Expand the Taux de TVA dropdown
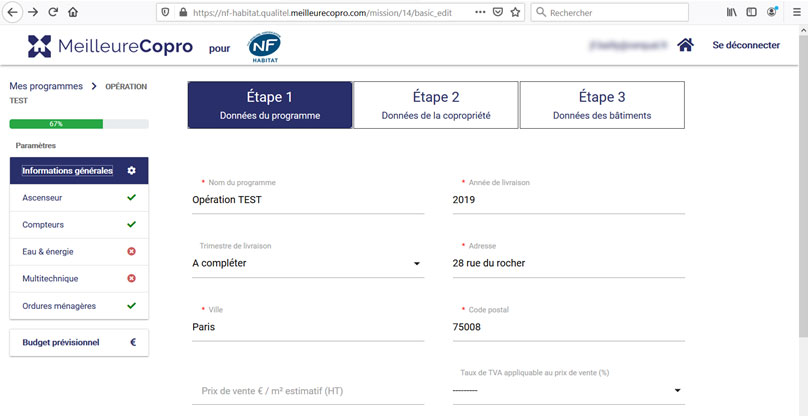 (568, 390)
